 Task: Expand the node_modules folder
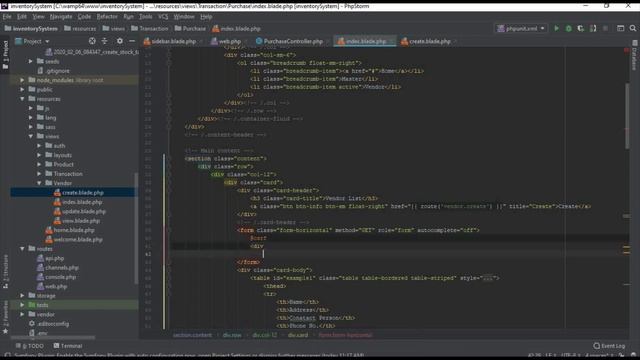(x=22, y=80)
